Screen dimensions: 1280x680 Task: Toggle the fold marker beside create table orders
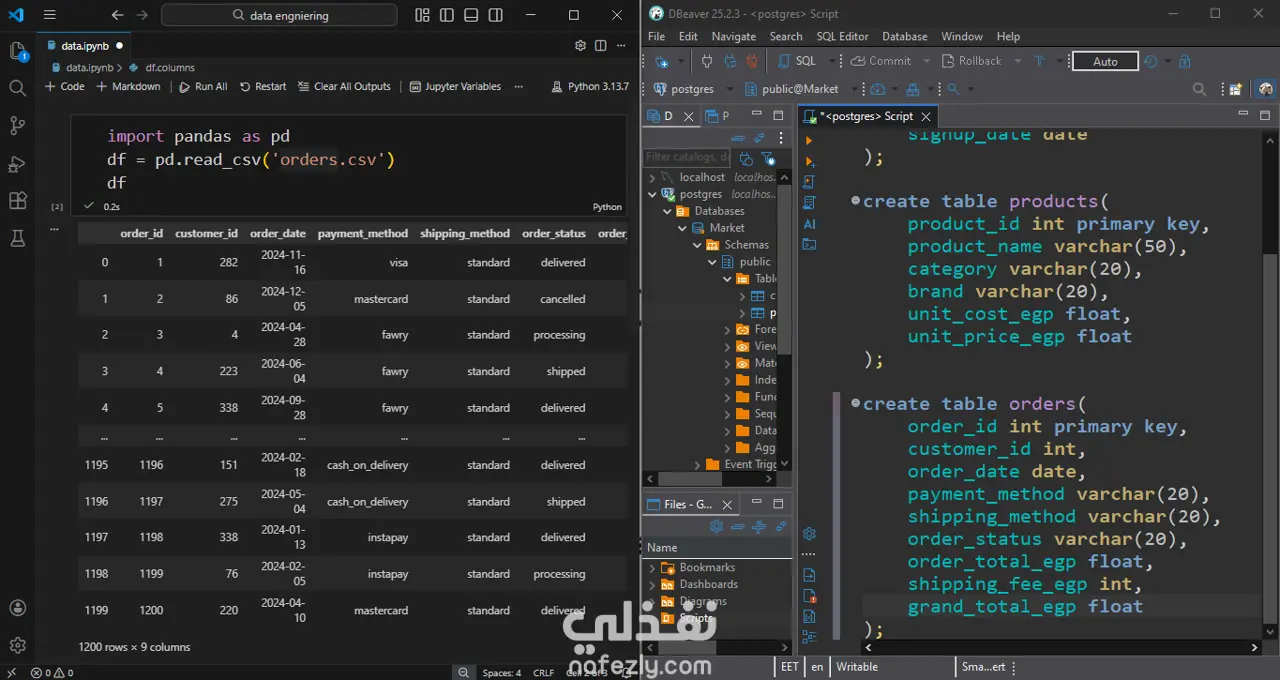point(856,403)
